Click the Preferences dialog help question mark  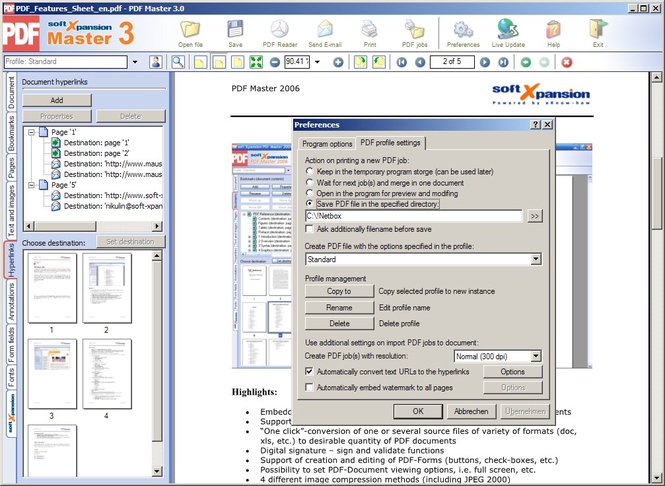[x=536, y=124]
